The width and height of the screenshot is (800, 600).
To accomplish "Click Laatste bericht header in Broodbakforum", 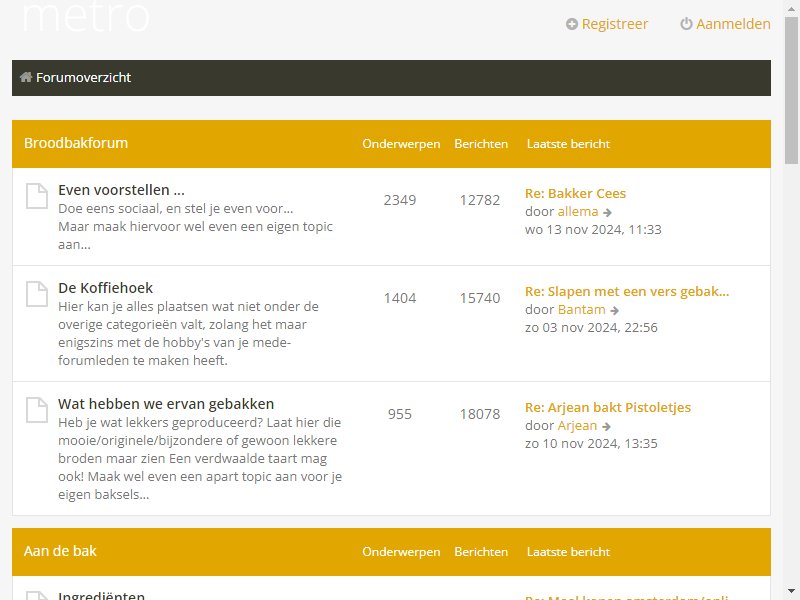I will 568,144.
